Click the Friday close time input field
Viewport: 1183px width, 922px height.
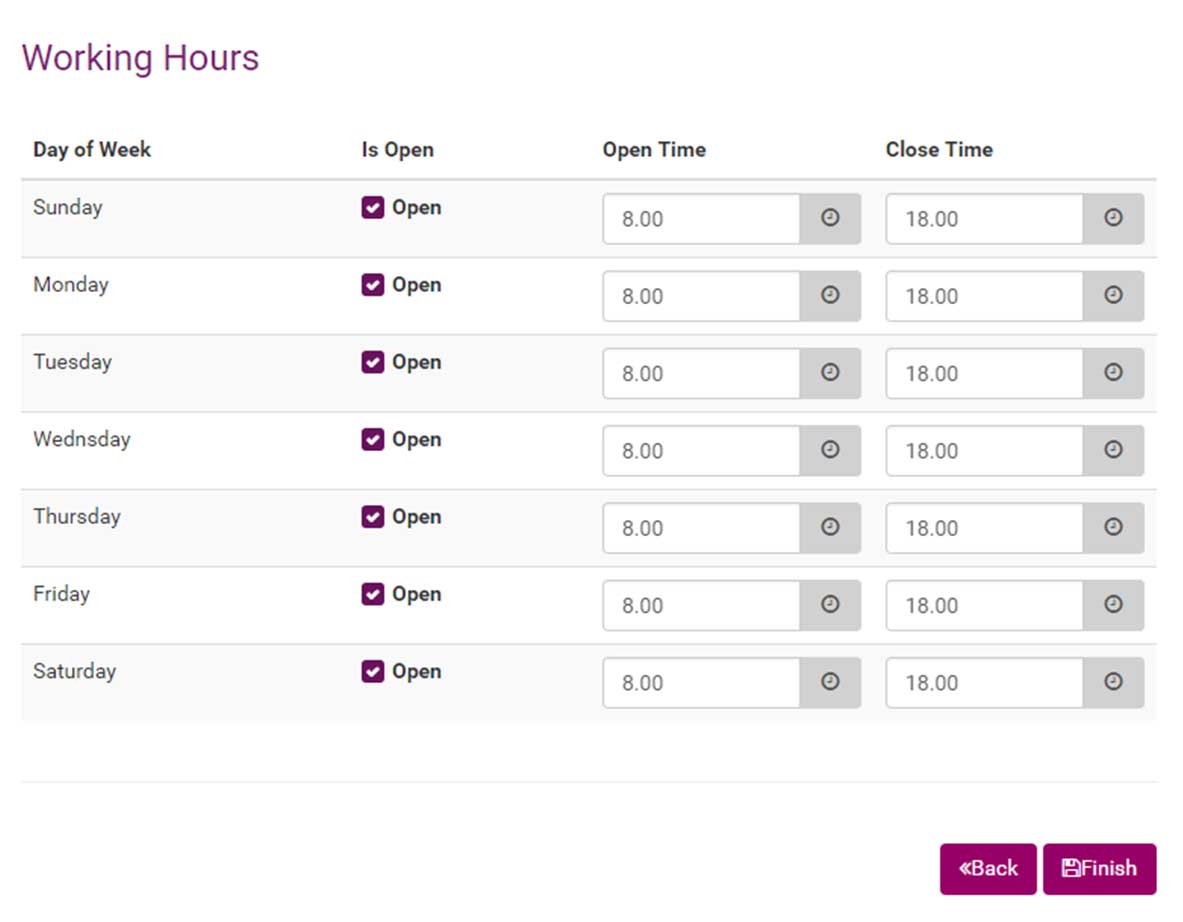point(984,605)
